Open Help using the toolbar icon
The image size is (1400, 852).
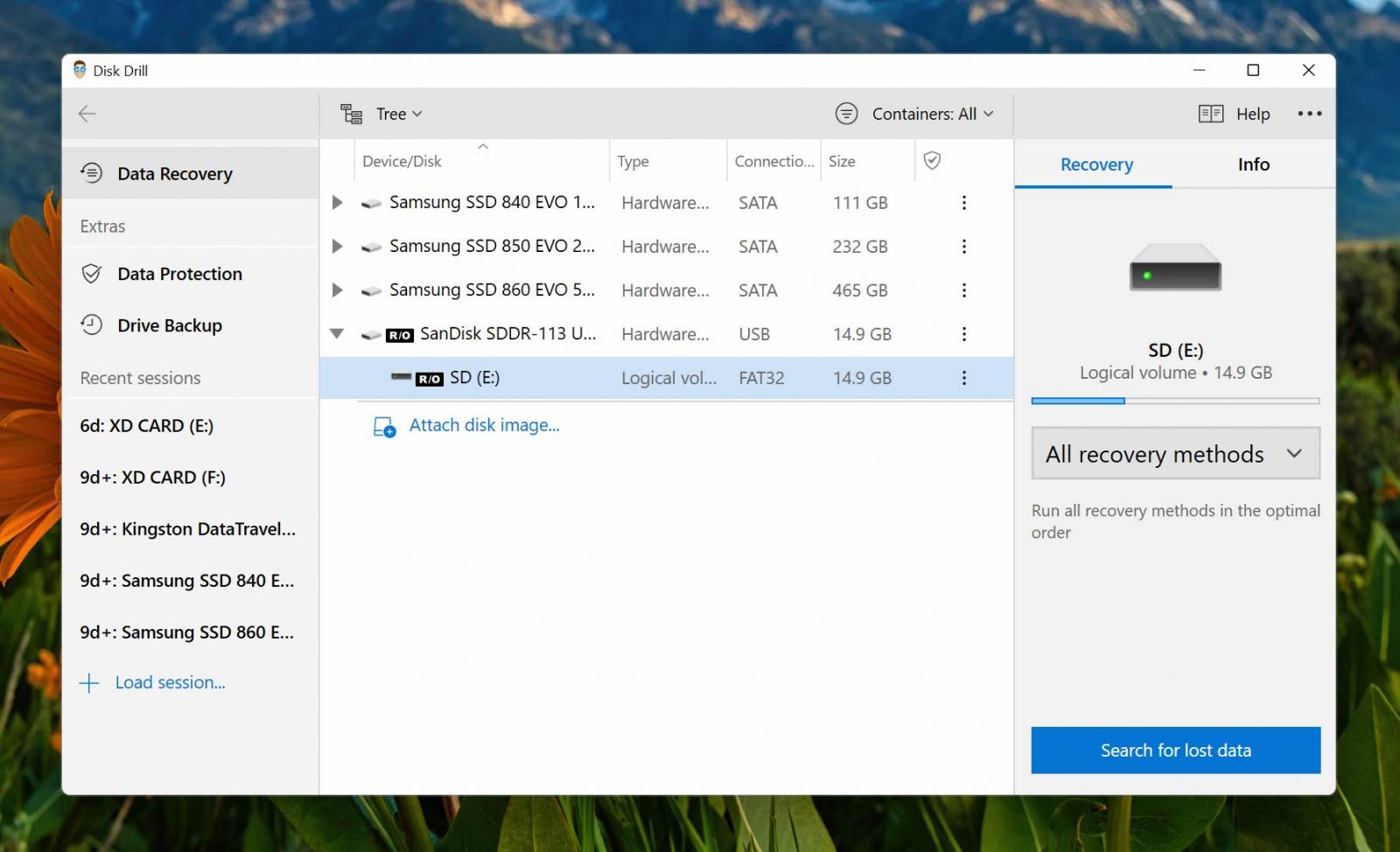[x=1212, y=114]
